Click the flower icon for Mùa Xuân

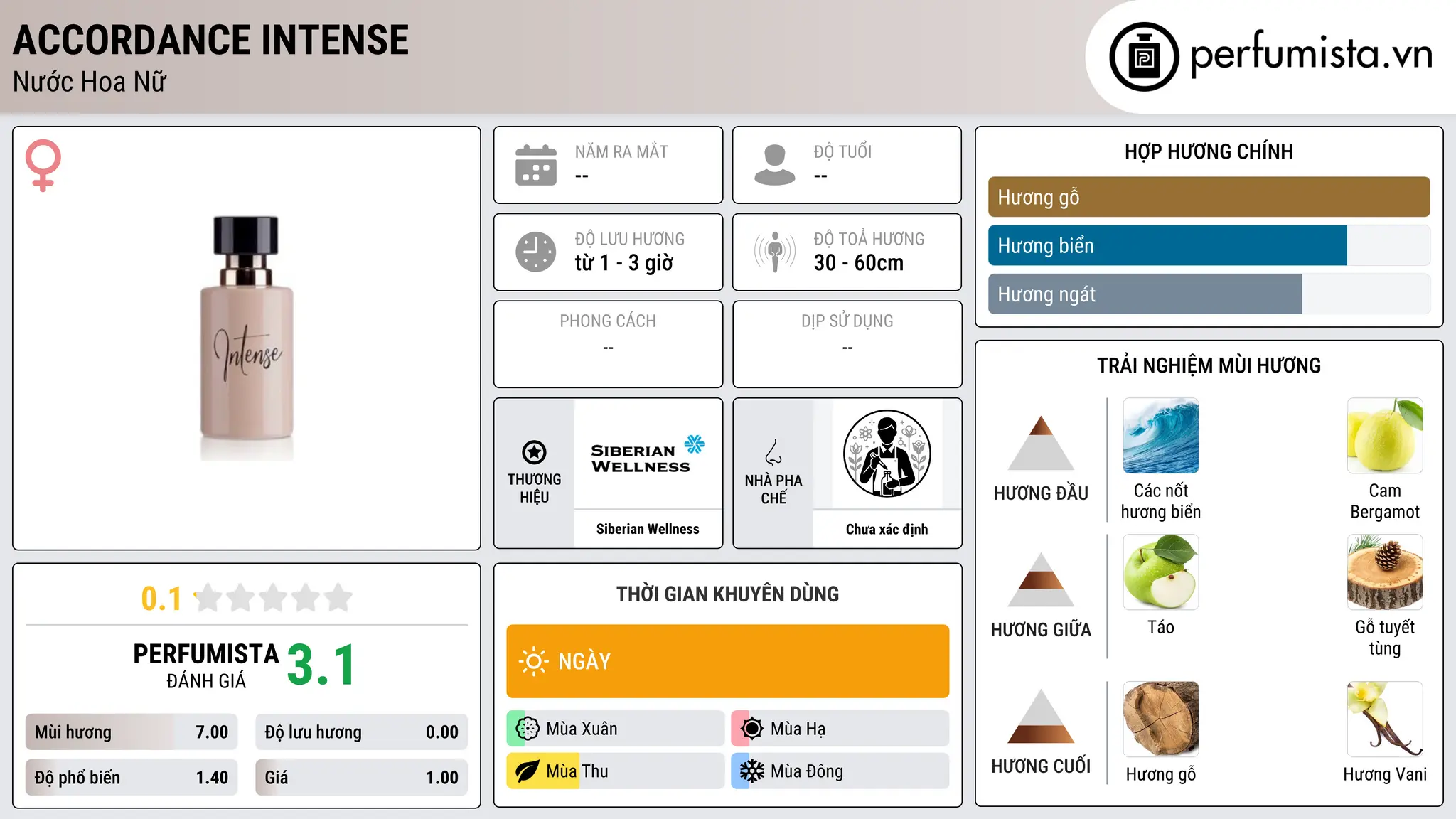point(528,729)
